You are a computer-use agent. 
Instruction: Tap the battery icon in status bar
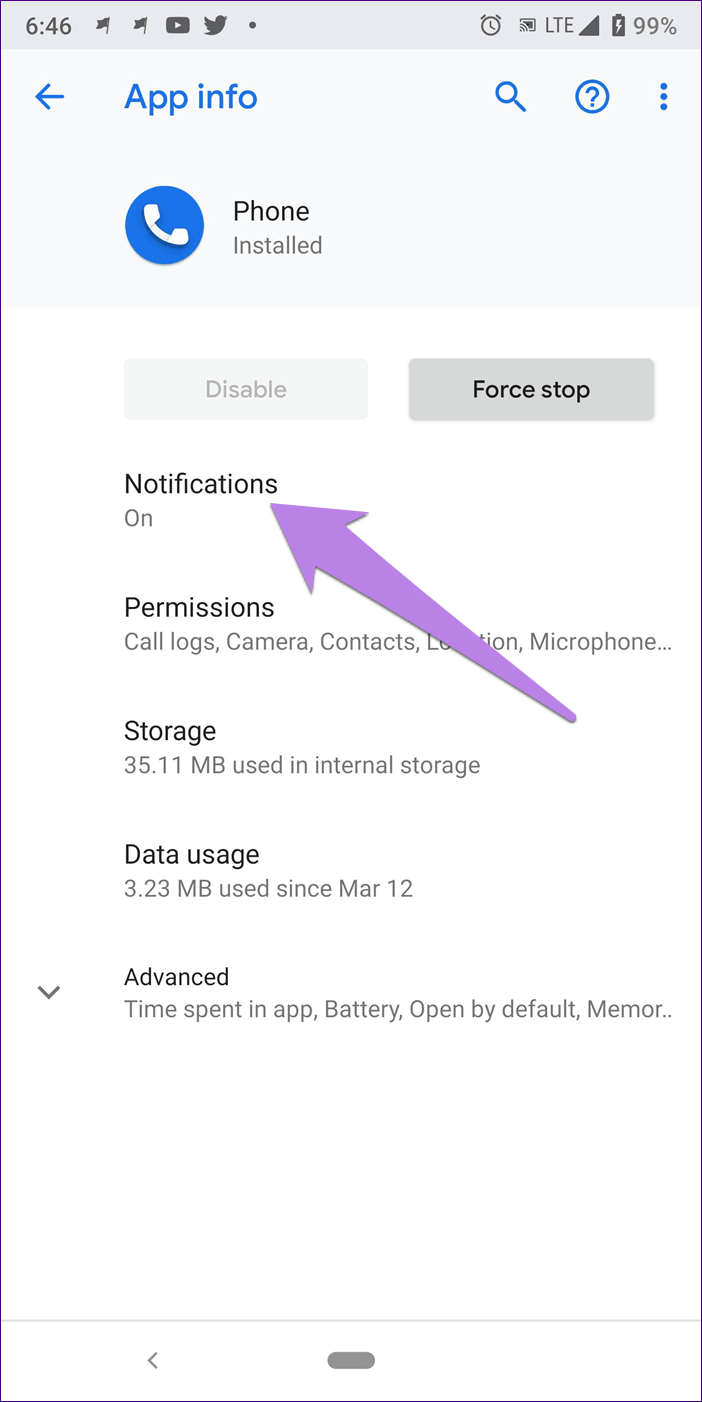(x=618, y=26)
